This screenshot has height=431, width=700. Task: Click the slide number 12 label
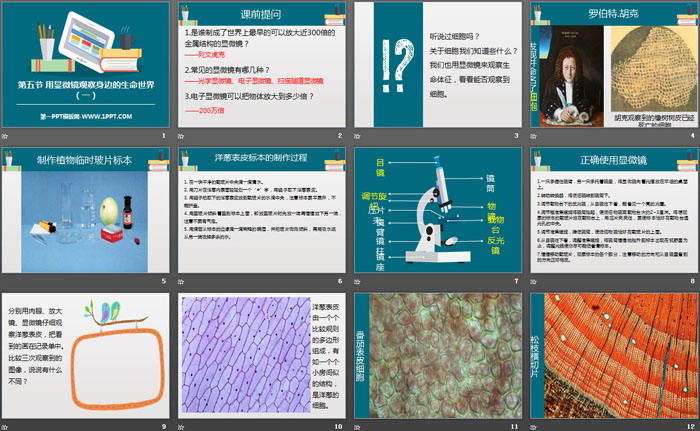tap(691, 427)
